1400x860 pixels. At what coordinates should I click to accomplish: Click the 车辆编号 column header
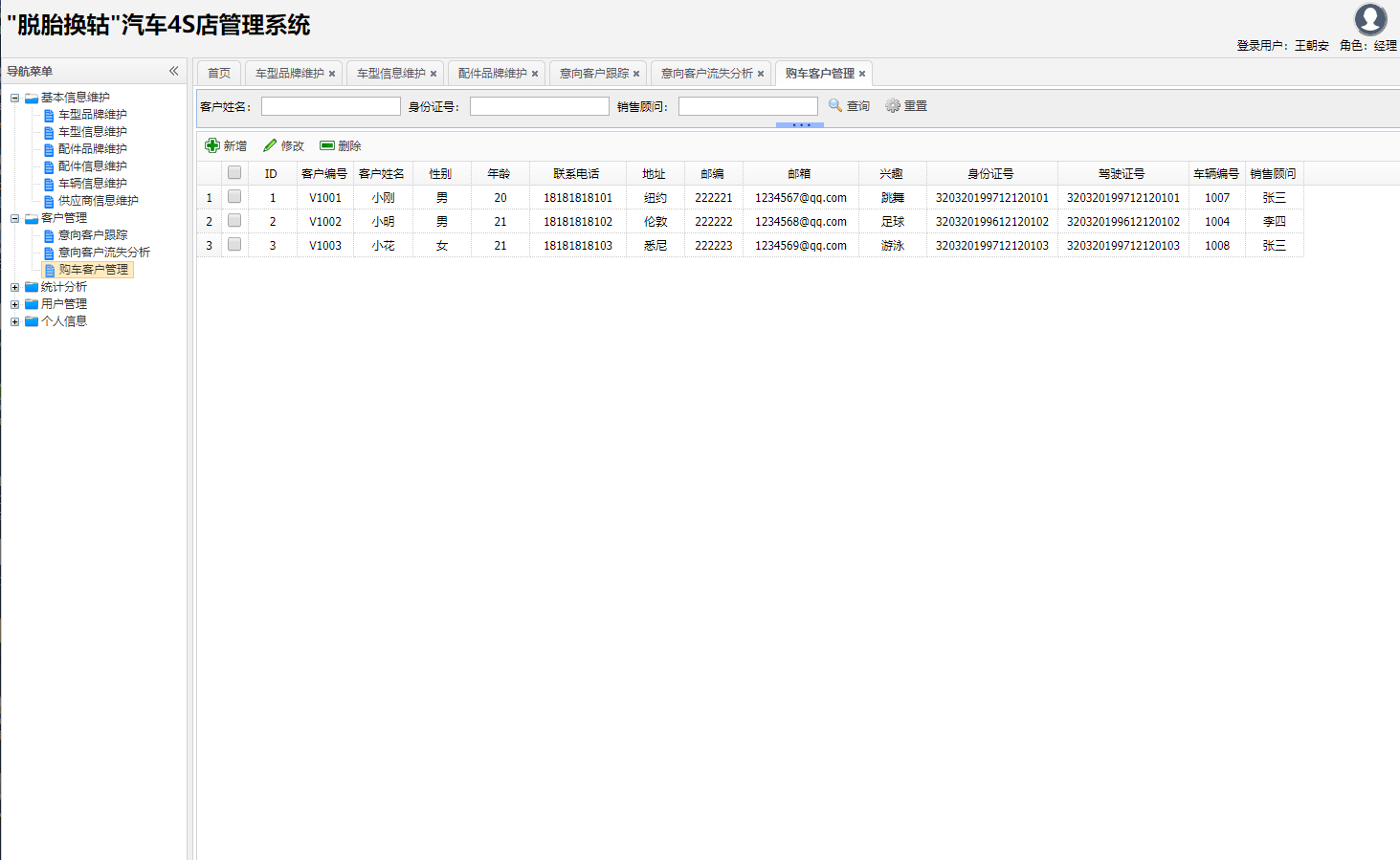click(1216, 174)
